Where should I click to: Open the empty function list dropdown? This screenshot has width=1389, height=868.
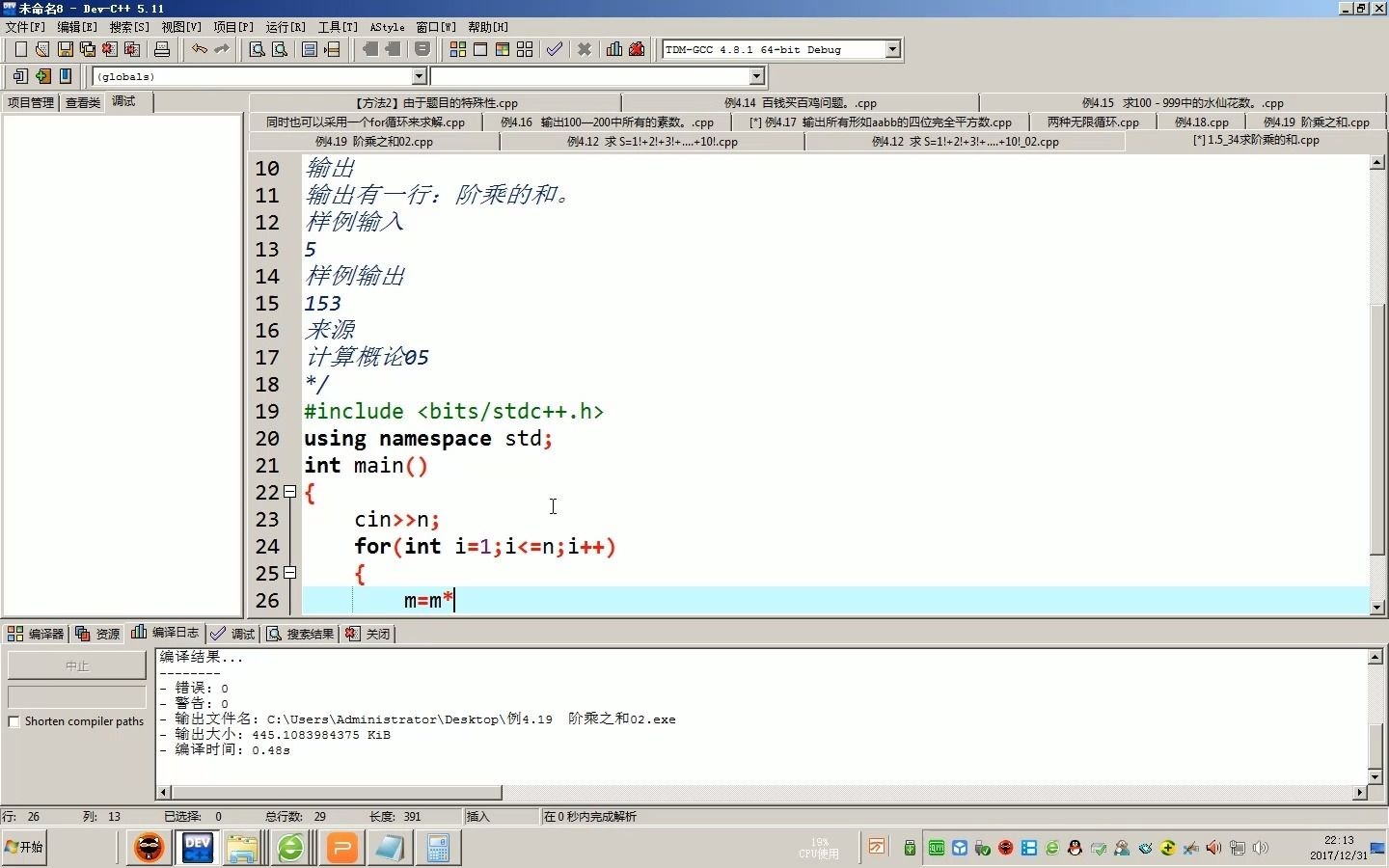[757, 76]
